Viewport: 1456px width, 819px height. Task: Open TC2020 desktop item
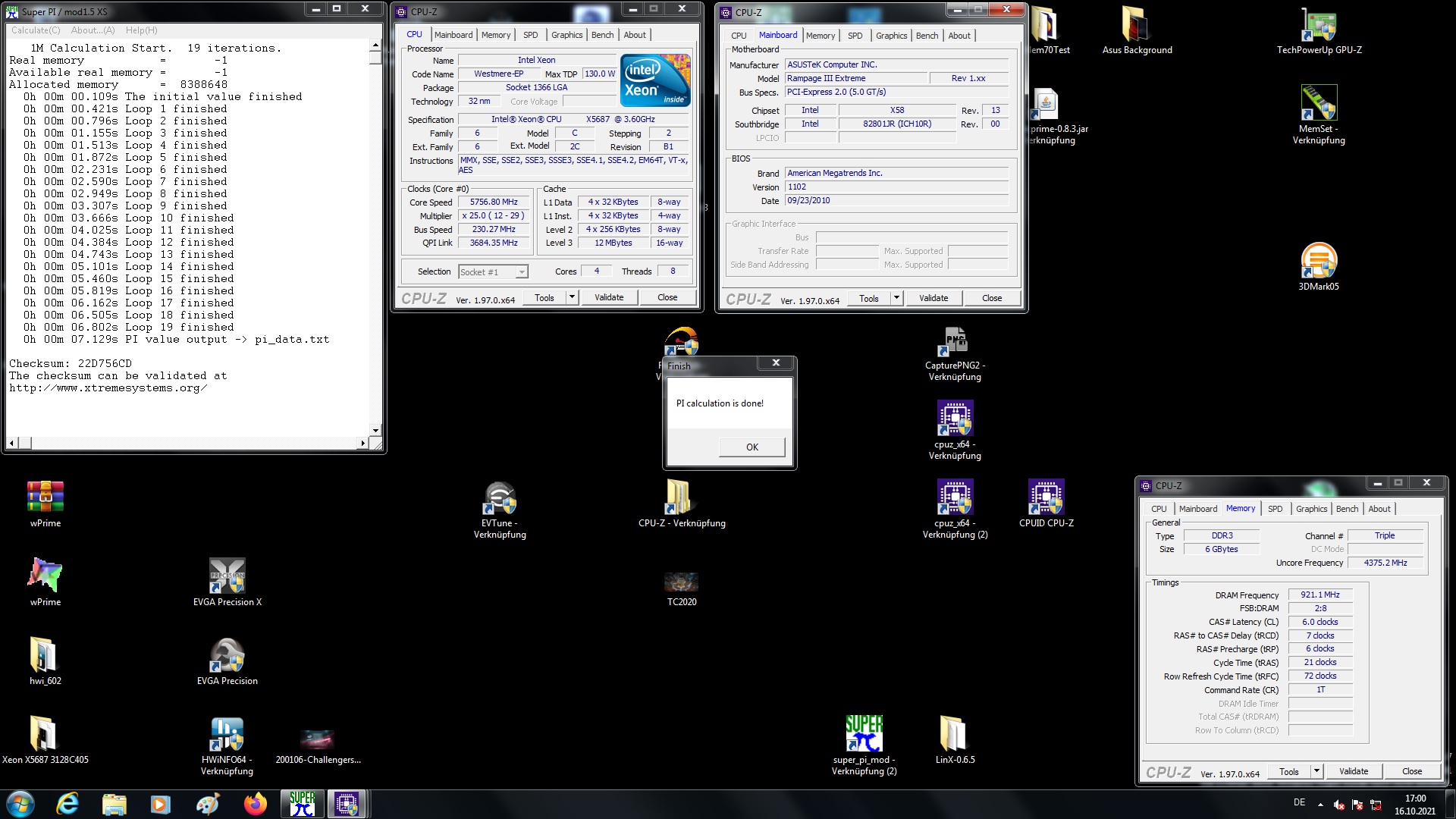[682, 588]
